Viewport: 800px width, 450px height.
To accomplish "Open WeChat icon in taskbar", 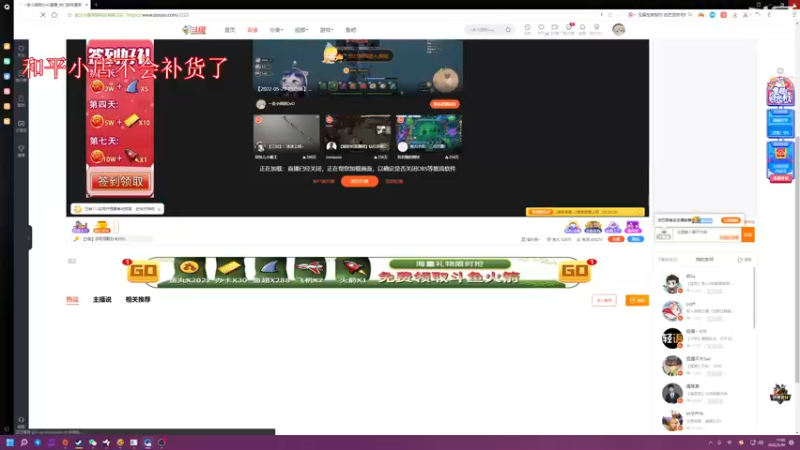I will point(92,442).
